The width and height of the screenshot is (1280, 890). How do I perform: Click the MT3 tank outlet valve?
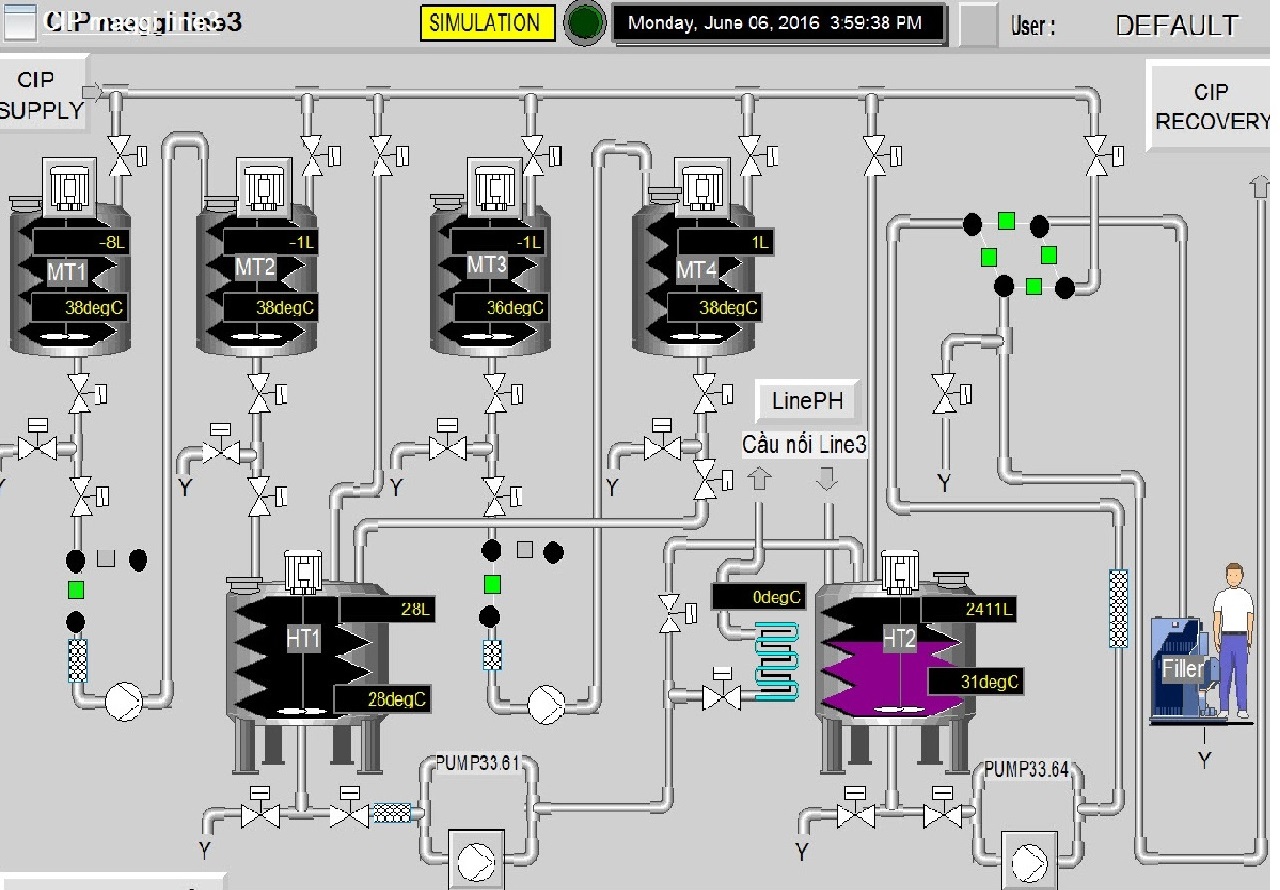click(x=495, y=395)
